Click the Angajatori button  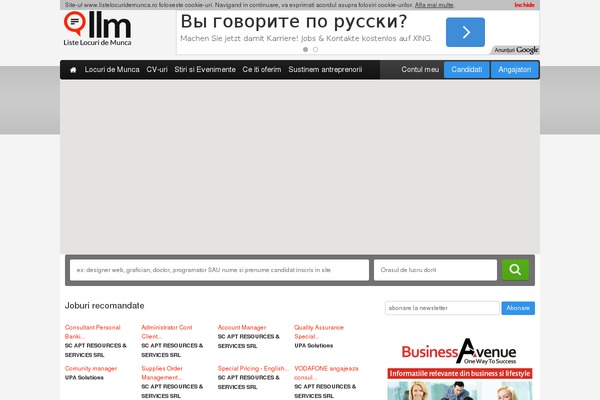pyautogui.click(x=514, y=70)
